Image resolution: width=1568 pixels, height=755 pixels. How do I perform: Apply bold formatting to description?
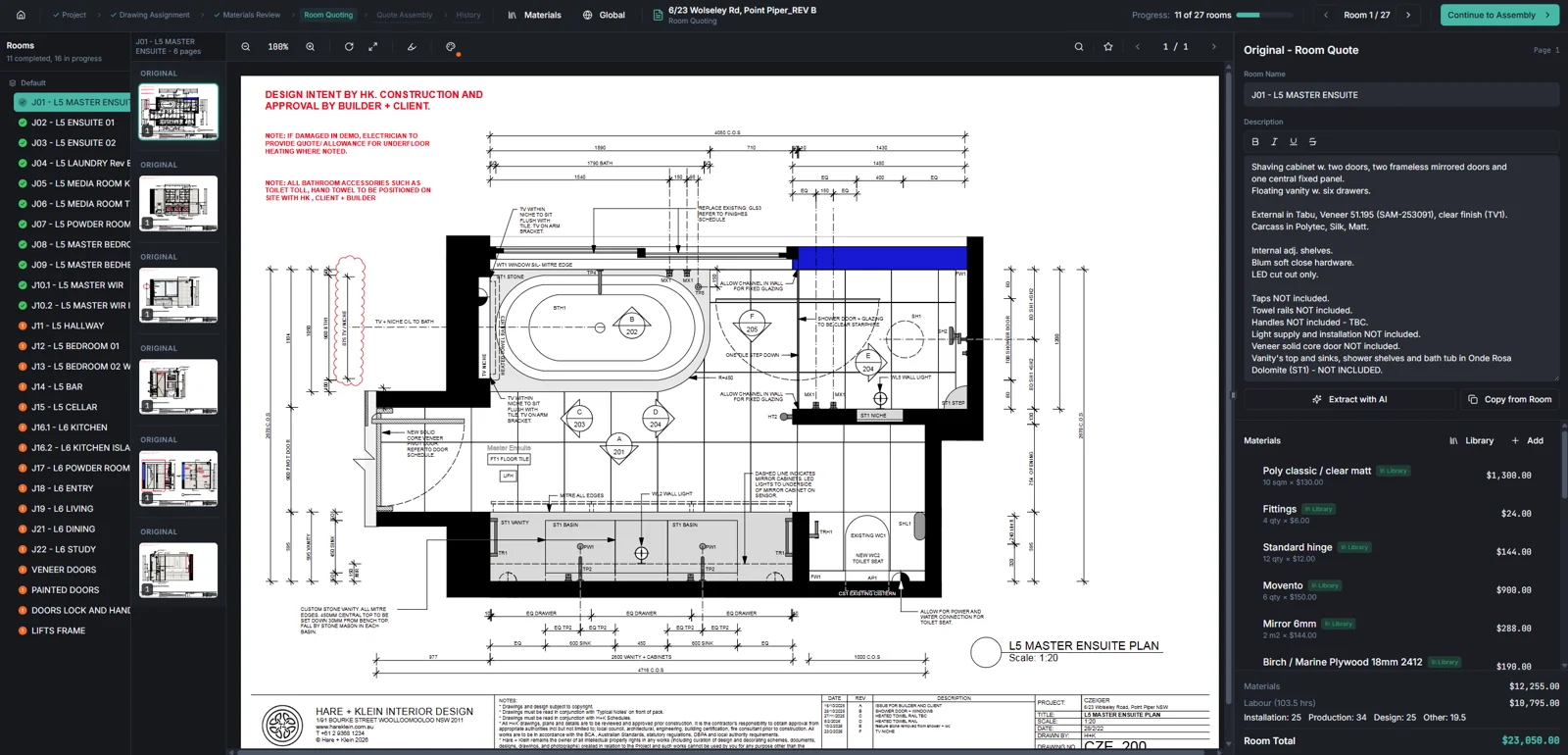click(x=1255, y=141)
